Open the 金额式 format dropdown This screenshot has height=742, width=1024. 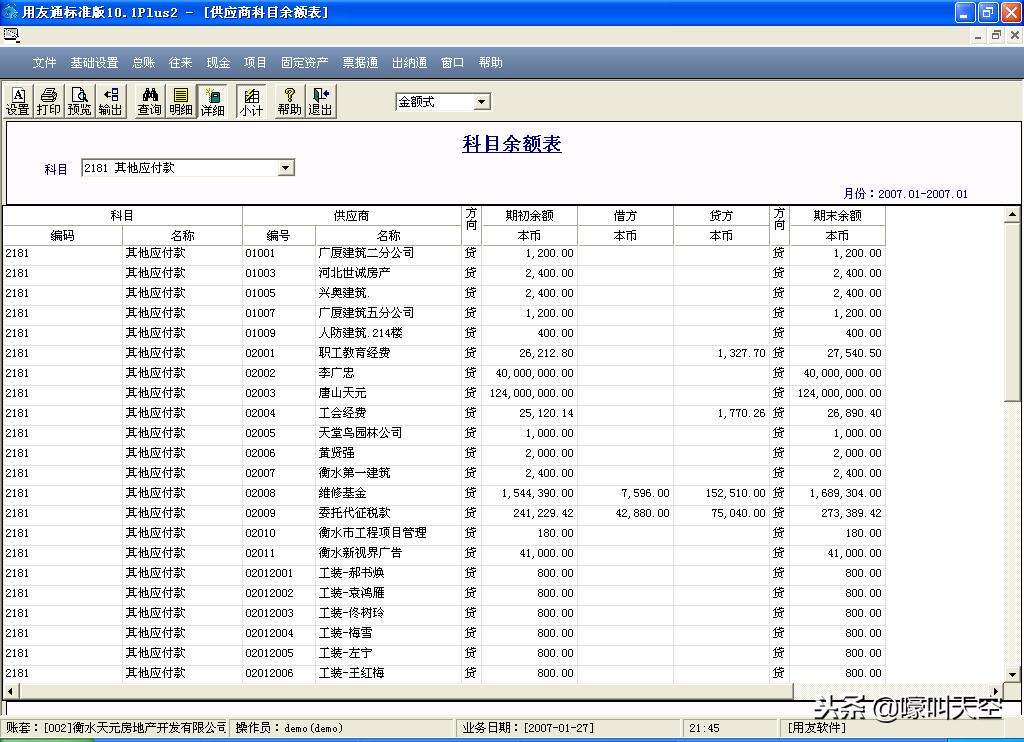point(480,101)
